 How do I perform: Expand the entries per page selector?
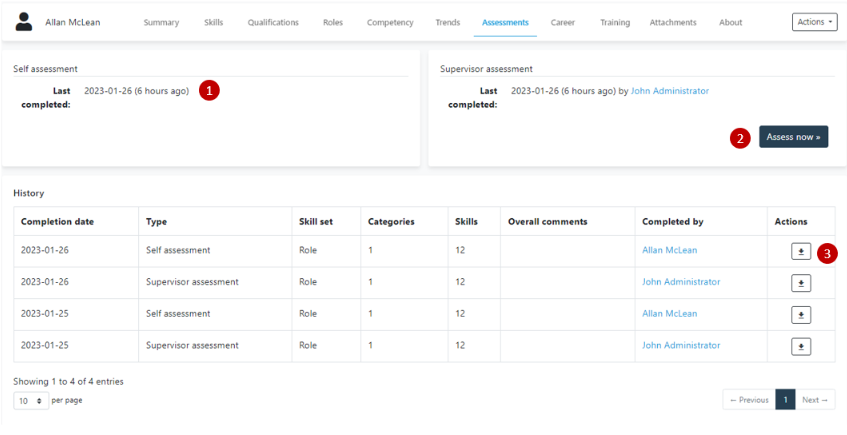[x=30, y=400]
